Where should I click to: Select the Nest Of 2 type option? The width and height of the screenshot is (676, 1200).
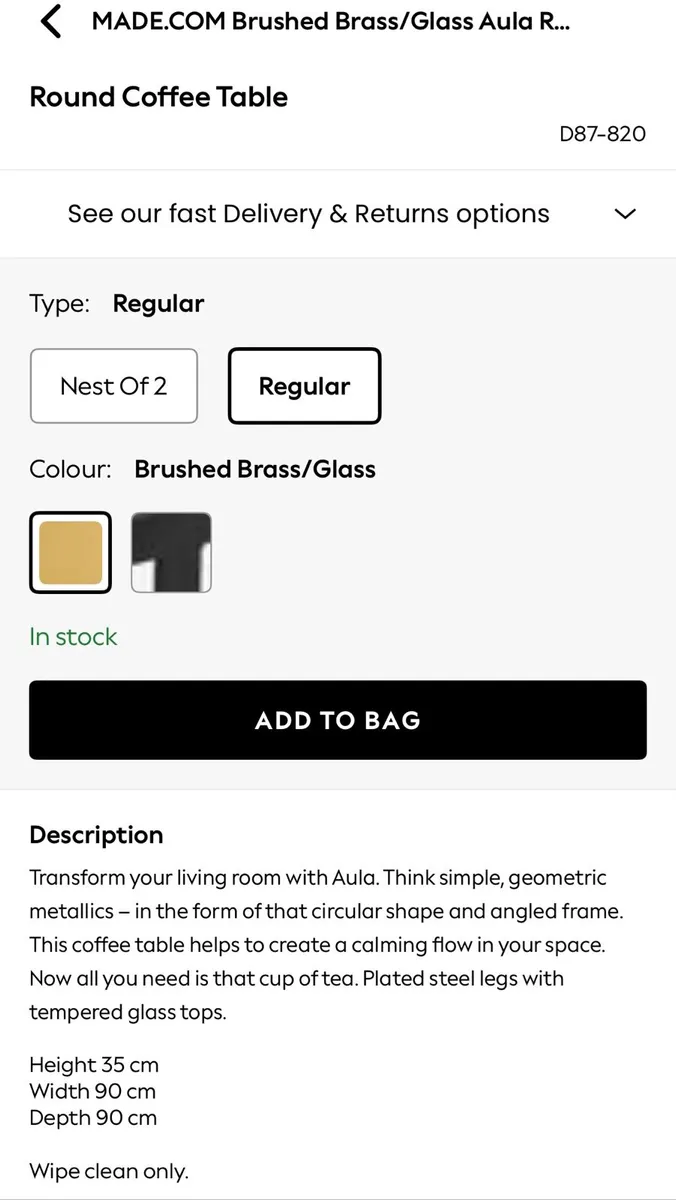coord(114,386)
